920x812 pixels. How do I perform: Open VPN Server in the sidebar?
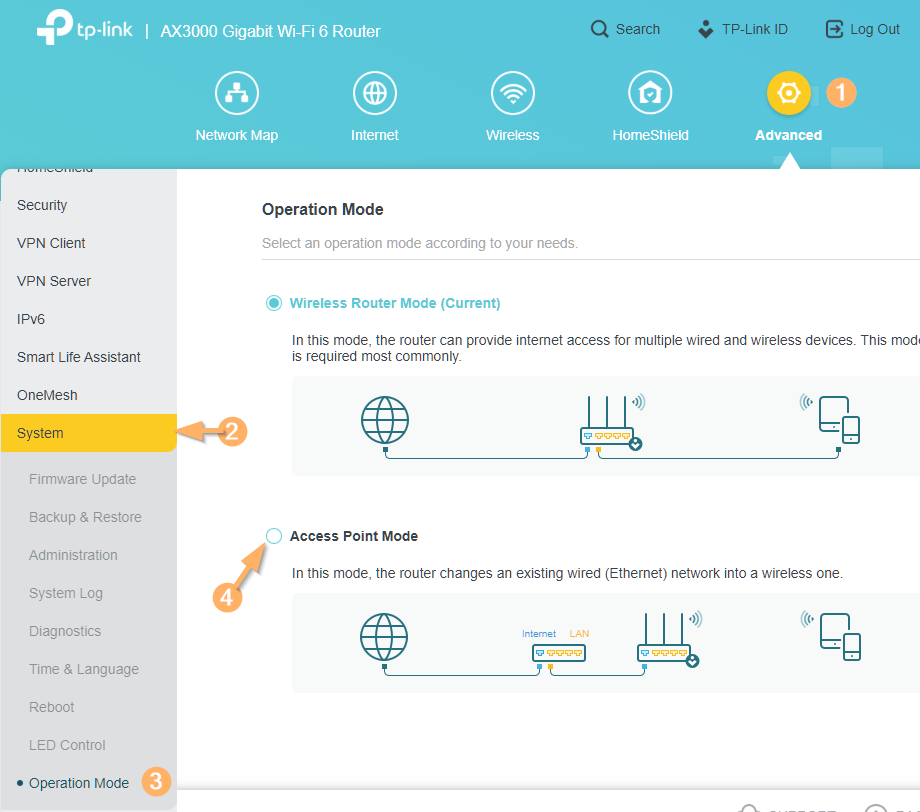(x=89, y=281)
